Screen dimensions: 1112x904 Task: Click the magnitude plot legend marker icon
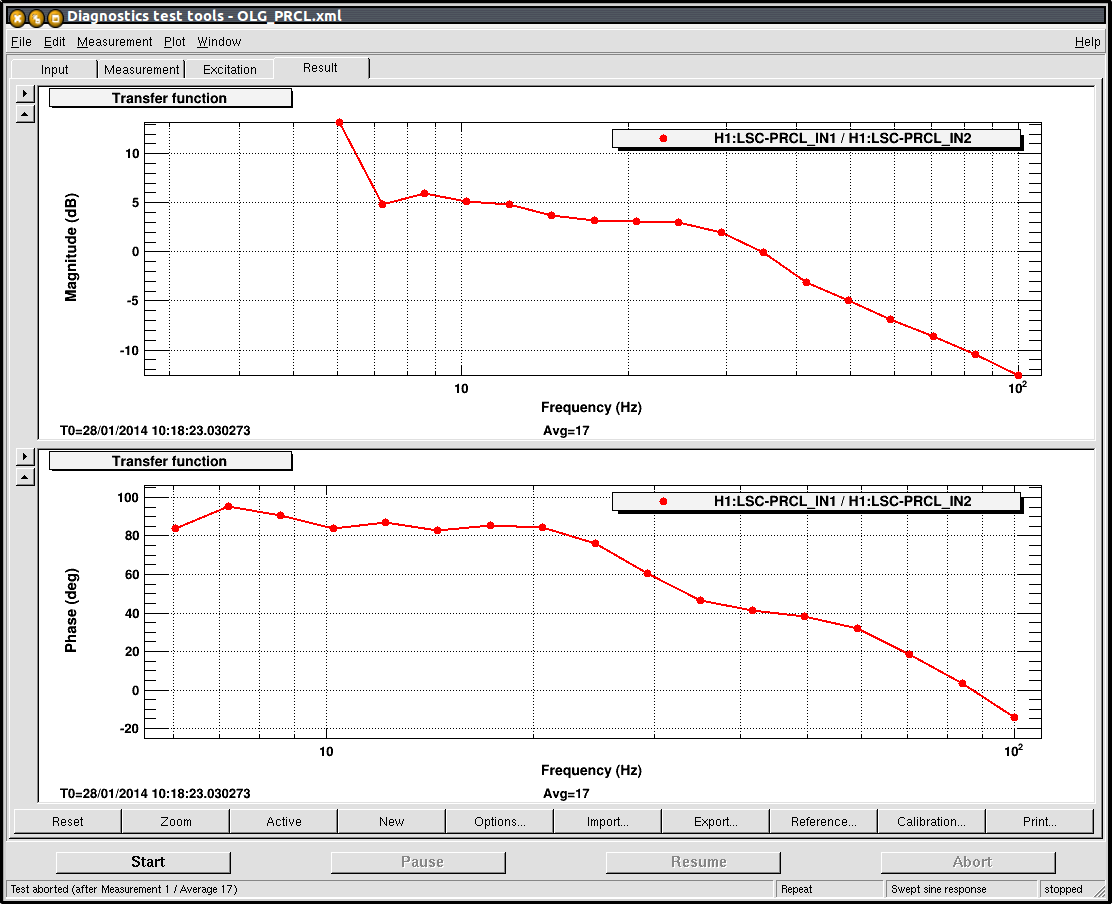663,138
